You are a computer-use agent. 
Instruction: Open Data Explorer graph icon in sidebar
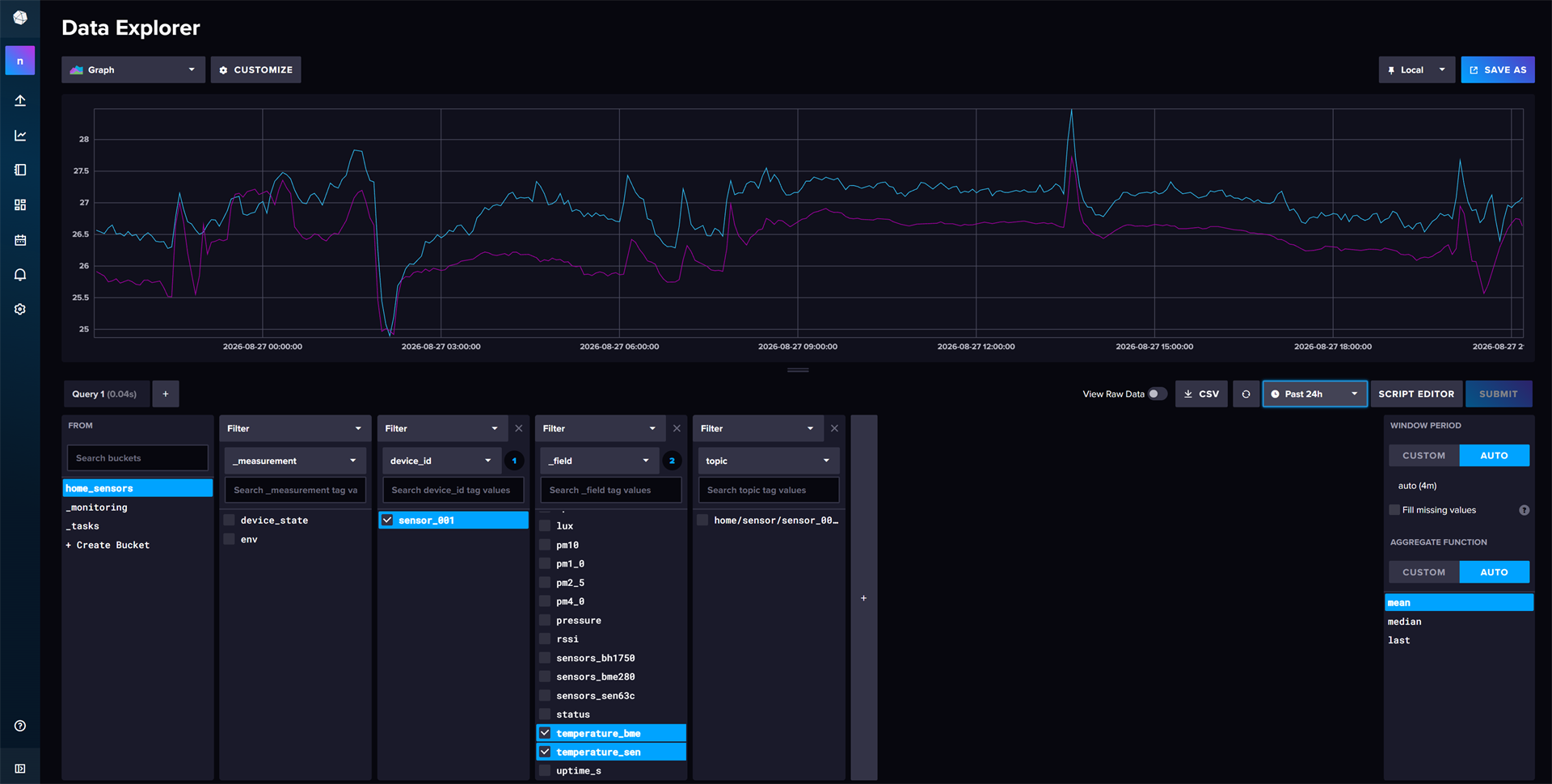pos(20,135)
